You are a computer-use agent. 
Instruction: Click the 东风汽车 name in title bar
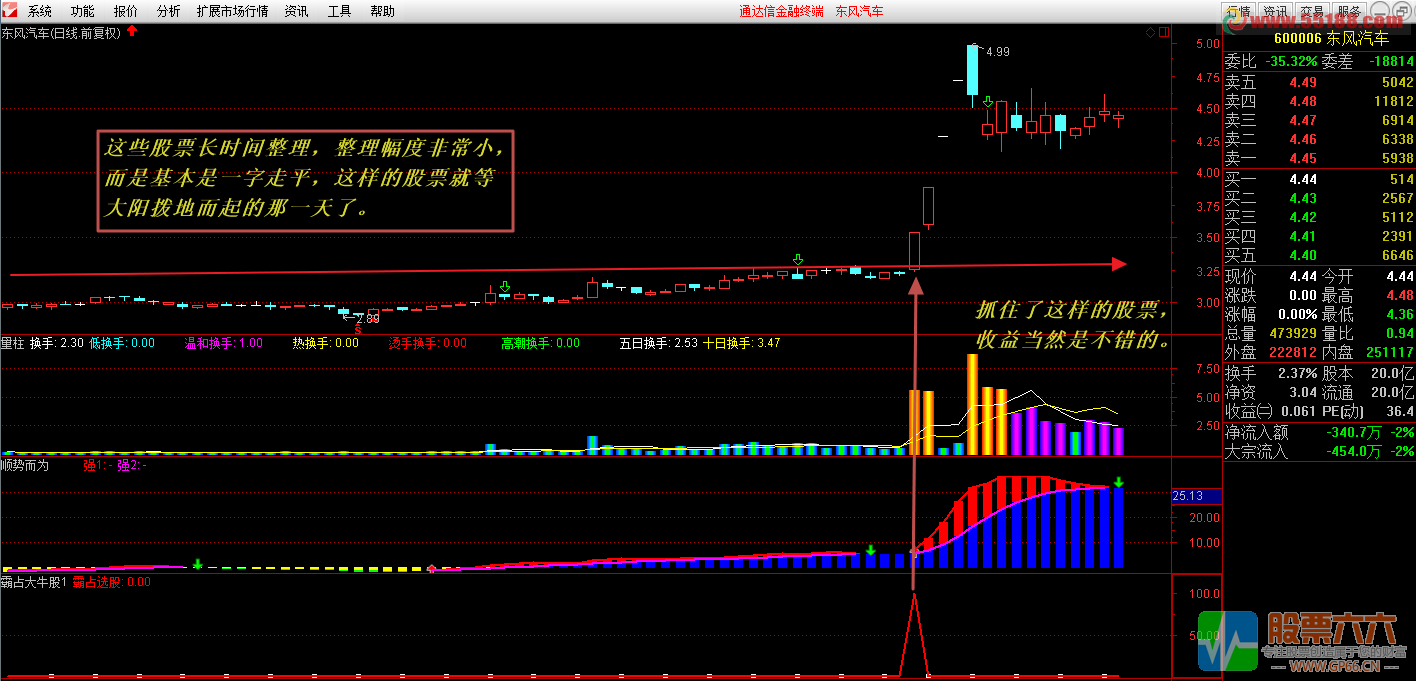pos(859,11)
